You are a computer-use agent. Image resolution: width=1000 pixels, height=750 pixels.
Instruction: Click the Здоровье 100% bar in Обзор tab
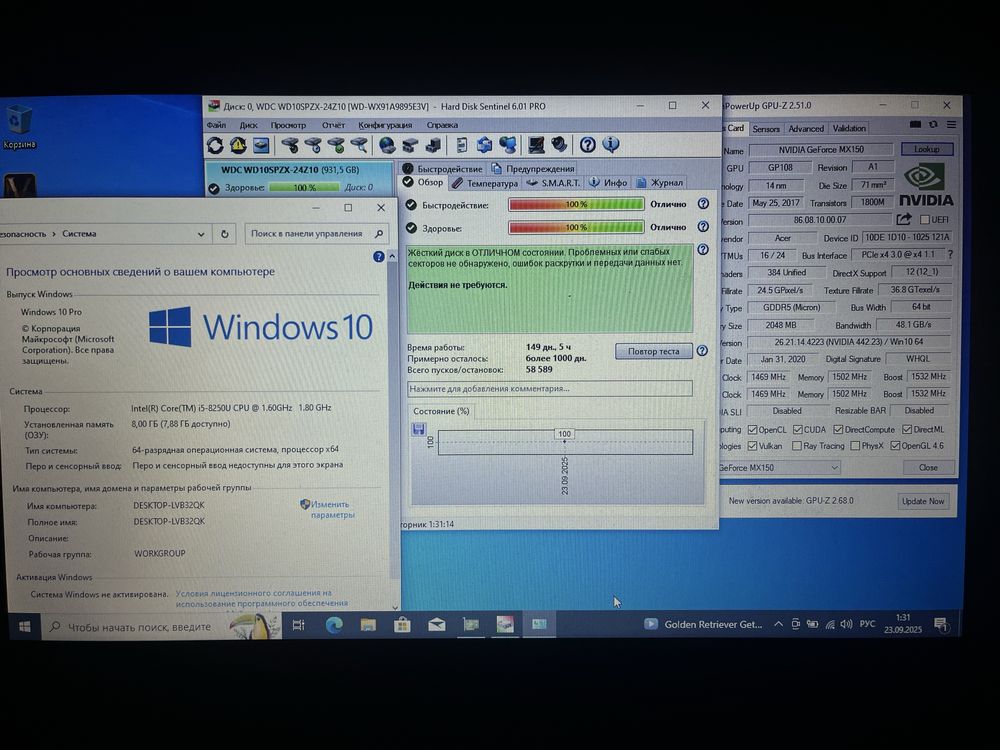[576, 227]
